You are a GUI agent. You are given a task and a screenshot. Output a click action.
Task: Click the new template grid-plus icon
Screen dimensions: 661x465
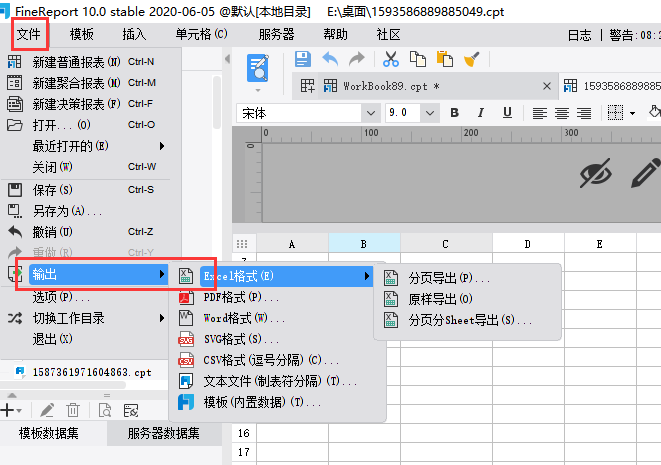307,86
